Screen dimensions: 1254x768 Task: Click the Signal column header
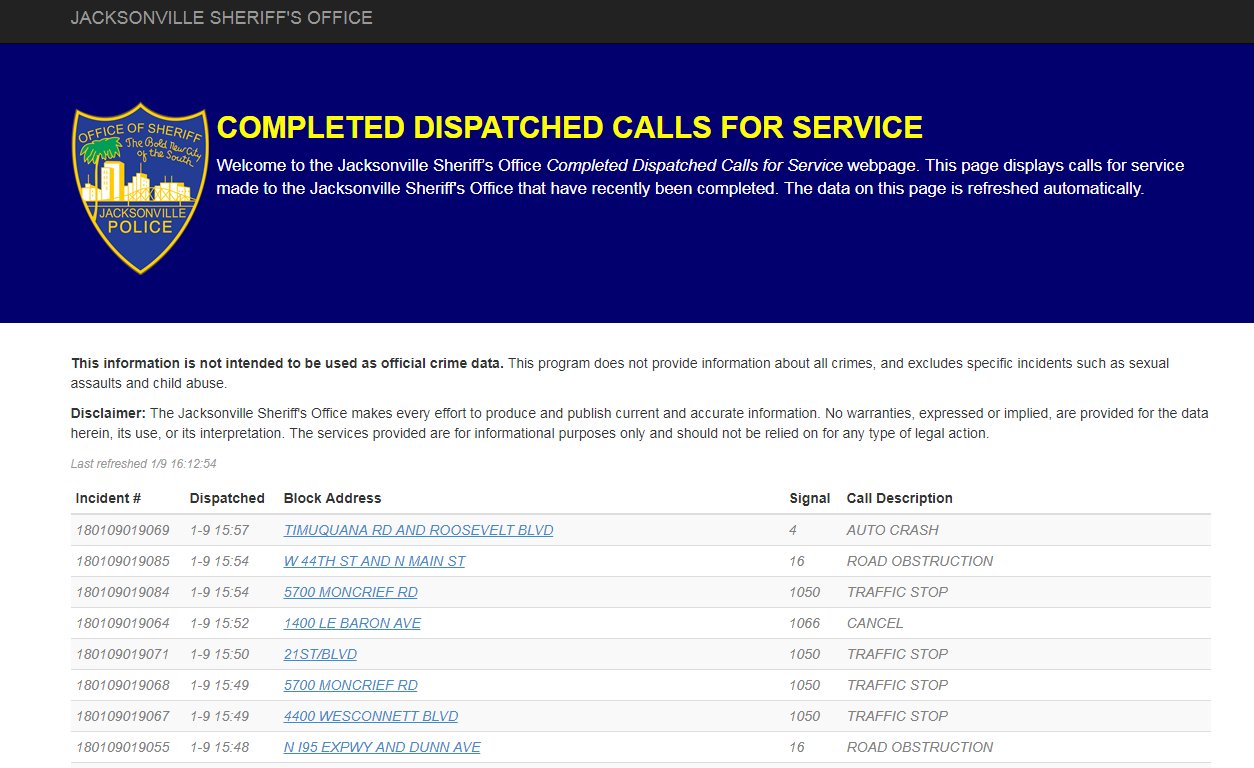[x=809, y=498]
